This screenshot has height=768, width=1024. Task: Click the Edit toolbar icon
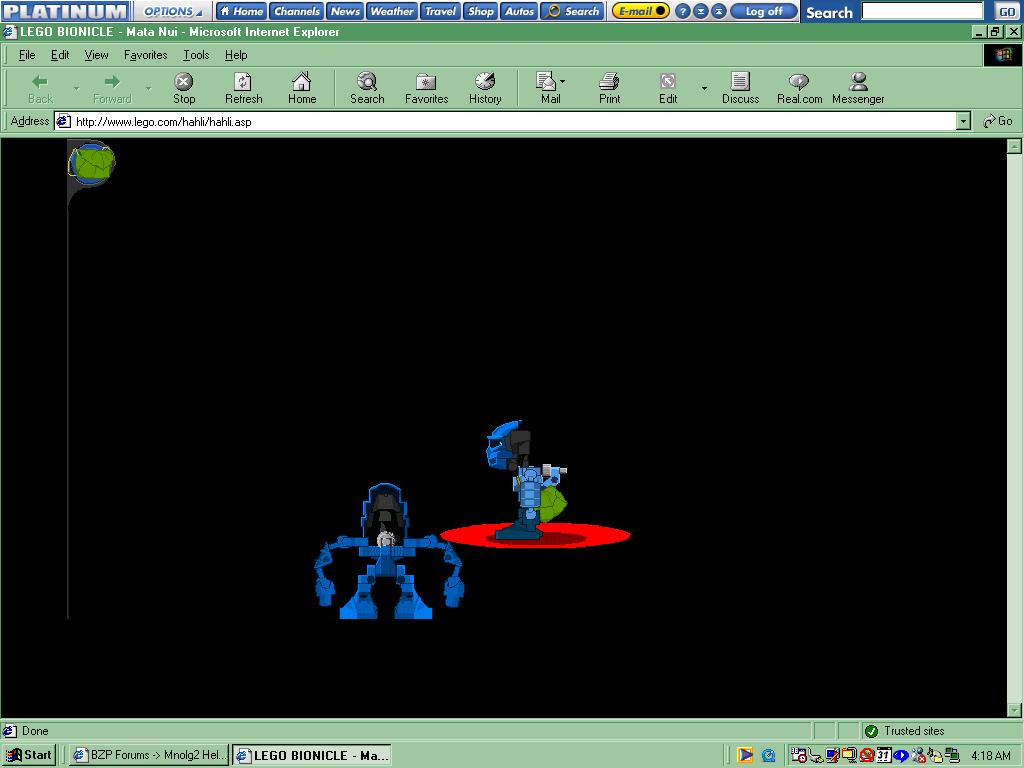point(668,88)
